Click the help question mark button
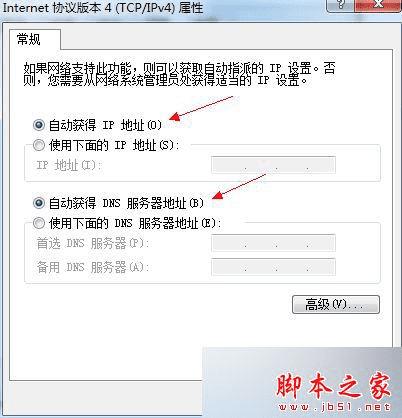This screenshot has width=402, height=418. pos(341,5)
